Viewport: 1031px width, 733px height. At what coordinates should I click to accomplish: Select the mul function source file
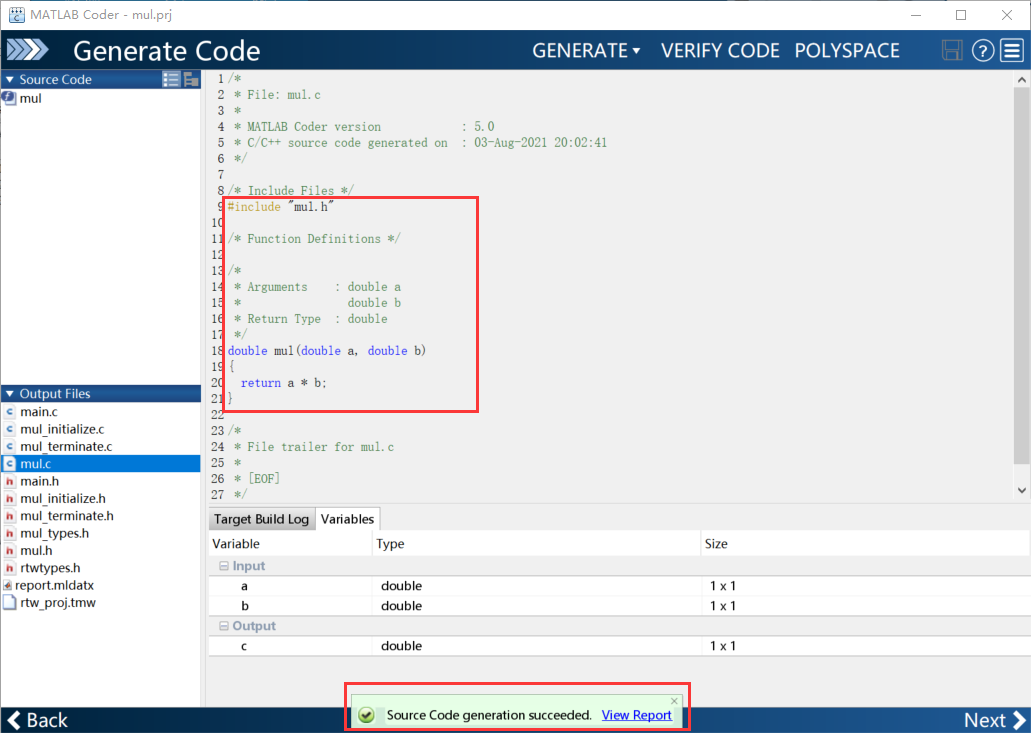click(x=30, y=98)
